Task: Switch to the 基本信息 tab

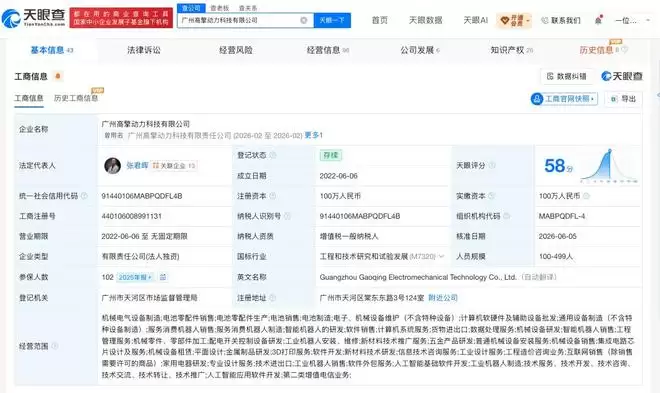Action: tap(51, 50)
